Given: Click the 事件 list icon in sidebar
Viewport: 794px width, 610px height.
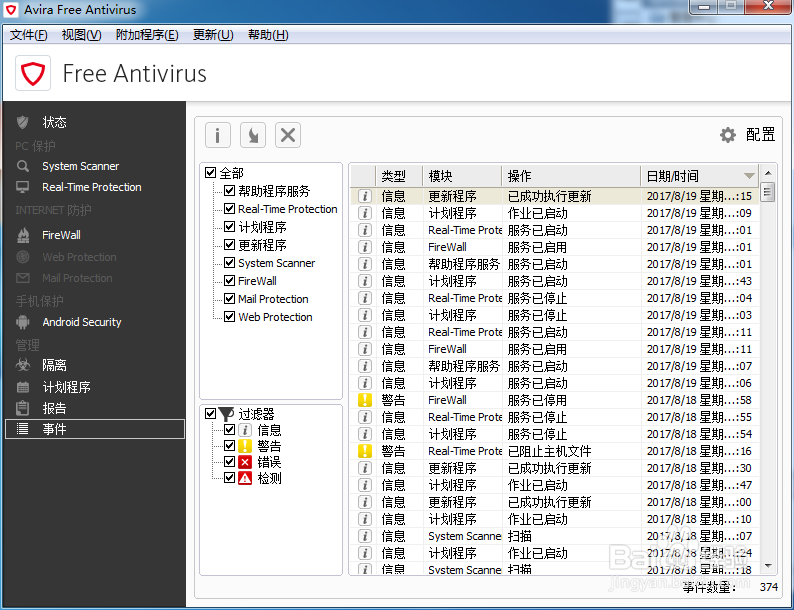Looking at the screenshot, I should point(23,429).
